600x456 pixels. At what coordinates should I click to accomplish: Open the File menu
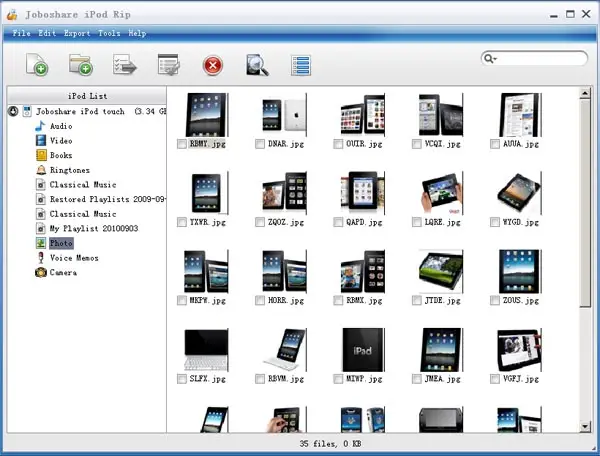pyautogui.click(x=21, y=33)
